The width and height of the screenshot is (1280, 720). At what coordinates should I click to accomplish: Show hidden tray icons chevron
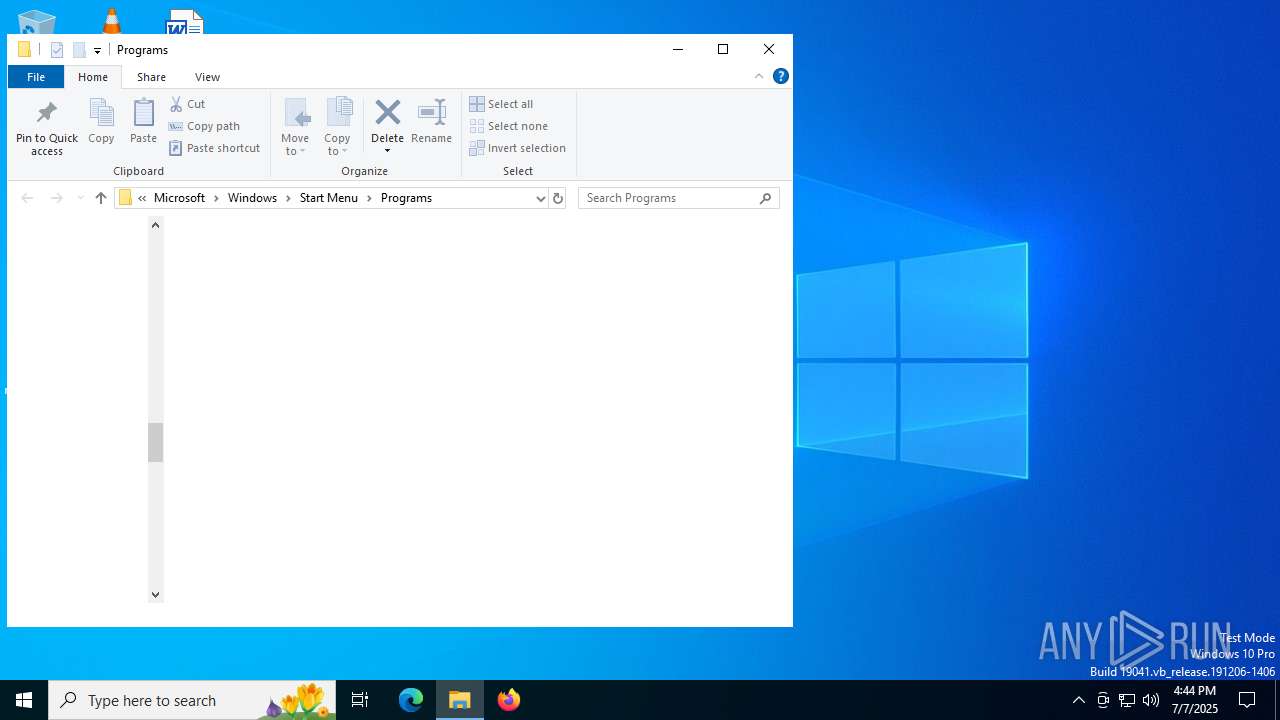point(1079,700)
